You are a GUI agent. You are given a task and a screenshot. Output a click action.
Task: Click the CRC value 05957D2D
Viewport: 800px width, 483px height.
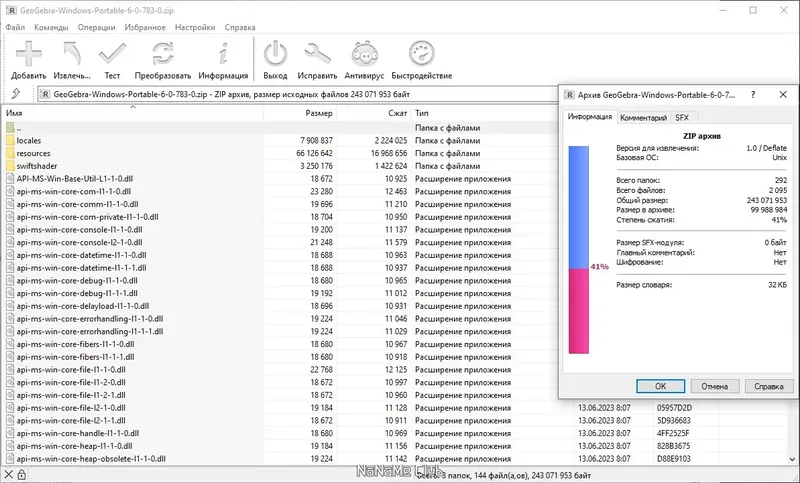point(673,408)
